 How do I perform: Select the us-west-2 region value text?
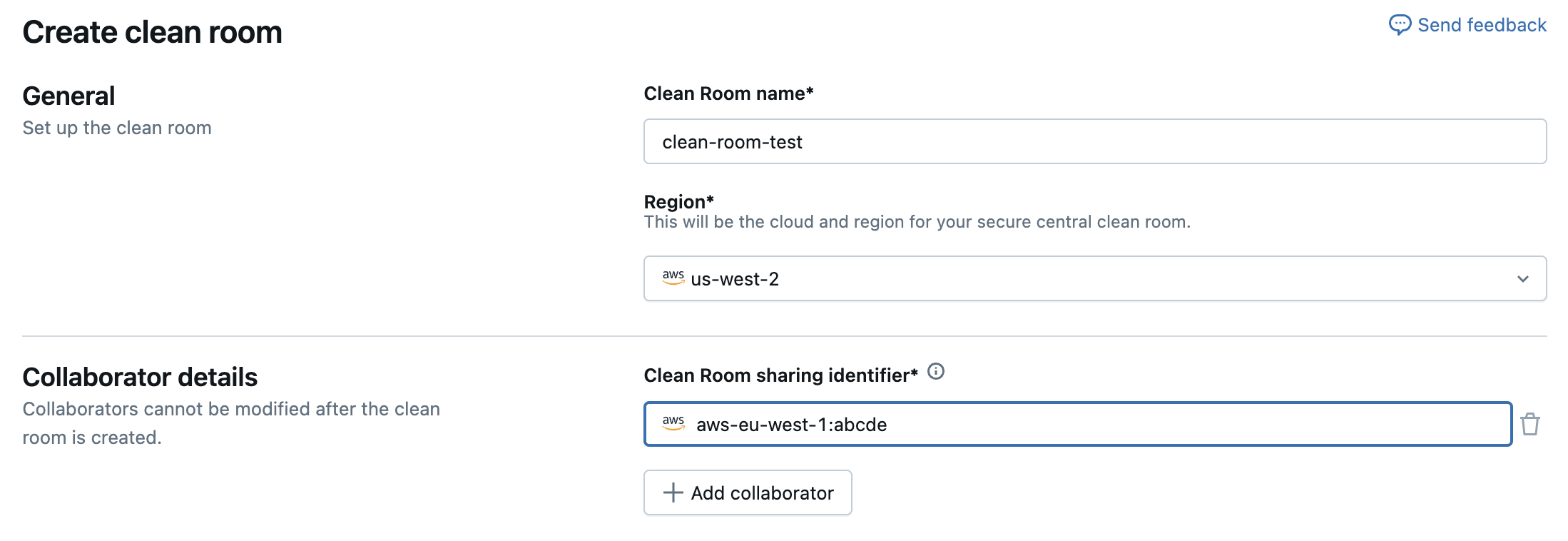734,279
